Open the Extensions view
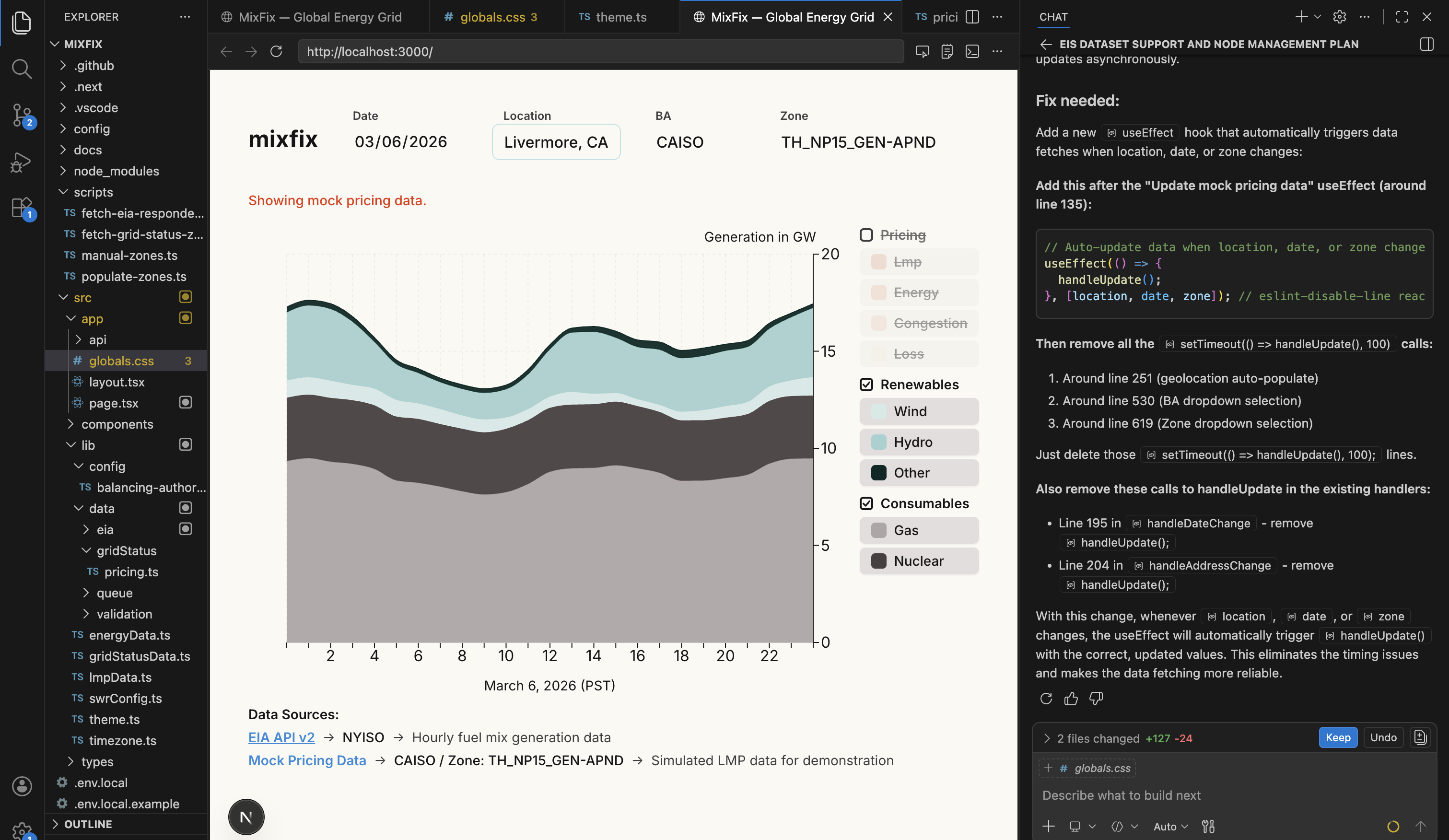 click(x=21, y=208)
